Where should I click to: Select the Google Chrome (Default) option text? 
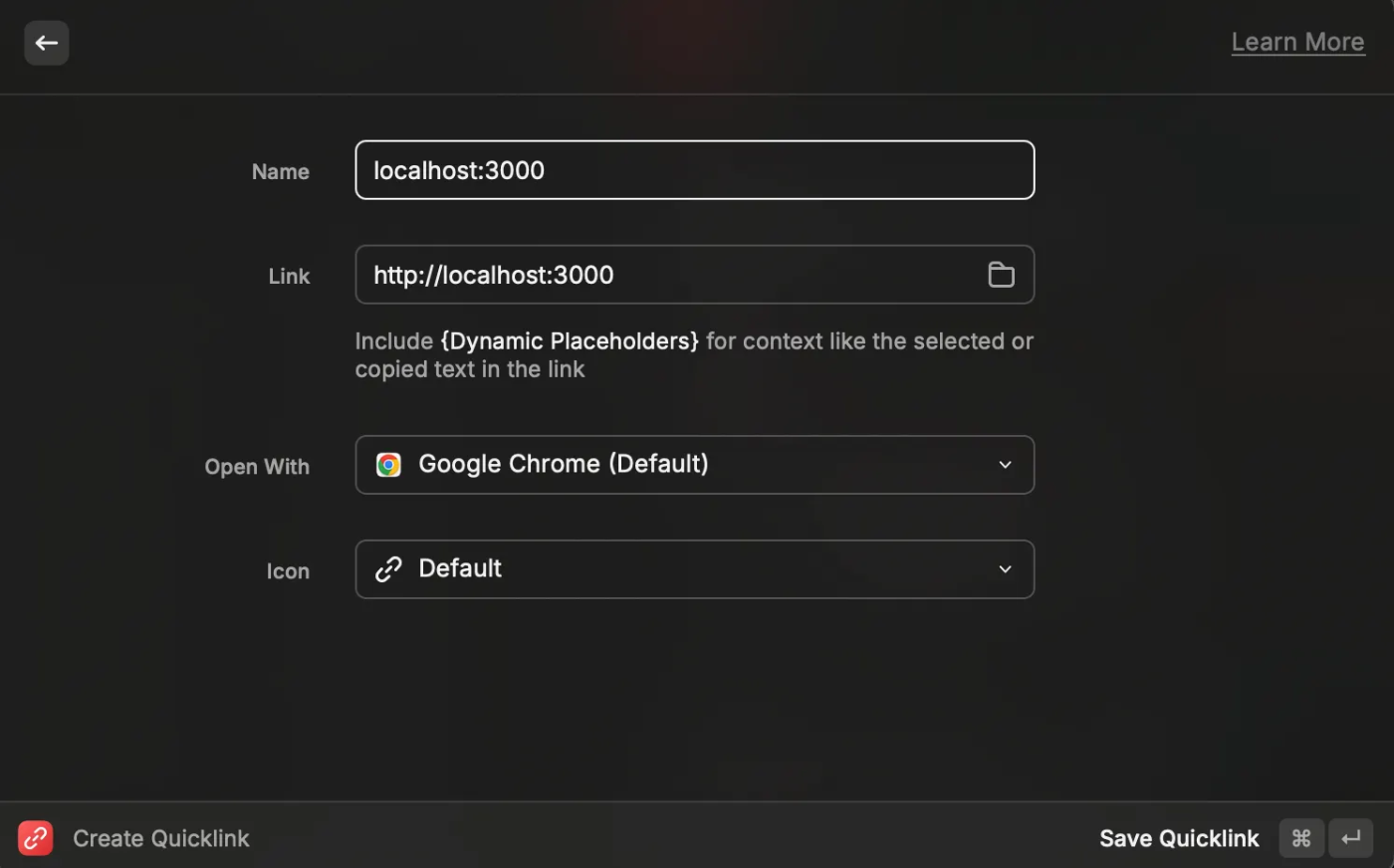tap(564, 464)
